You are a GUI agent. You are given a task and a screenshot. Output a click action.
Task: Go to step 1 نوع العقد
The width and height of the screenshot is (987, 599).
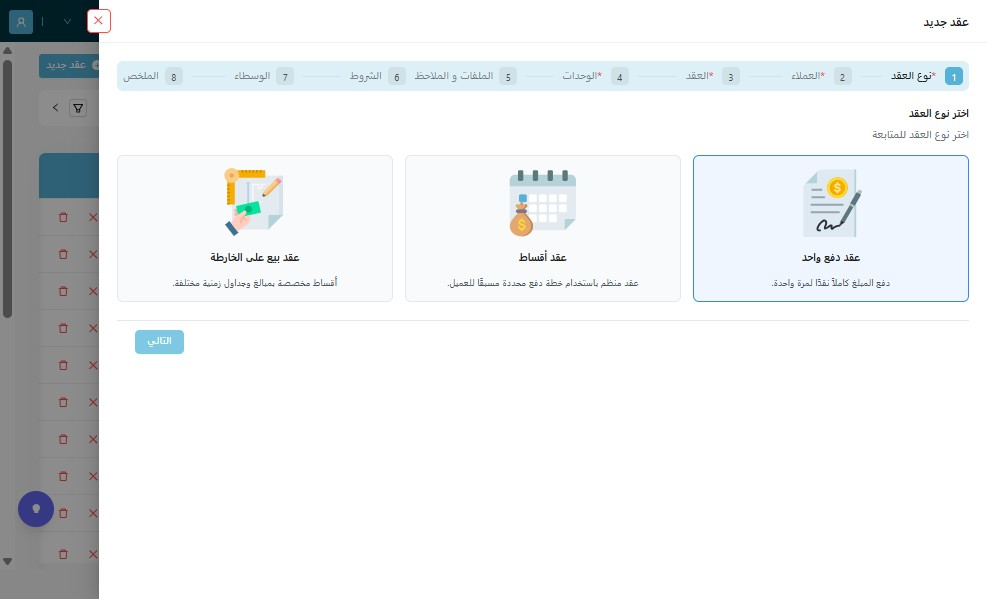[x=927, y=76]
